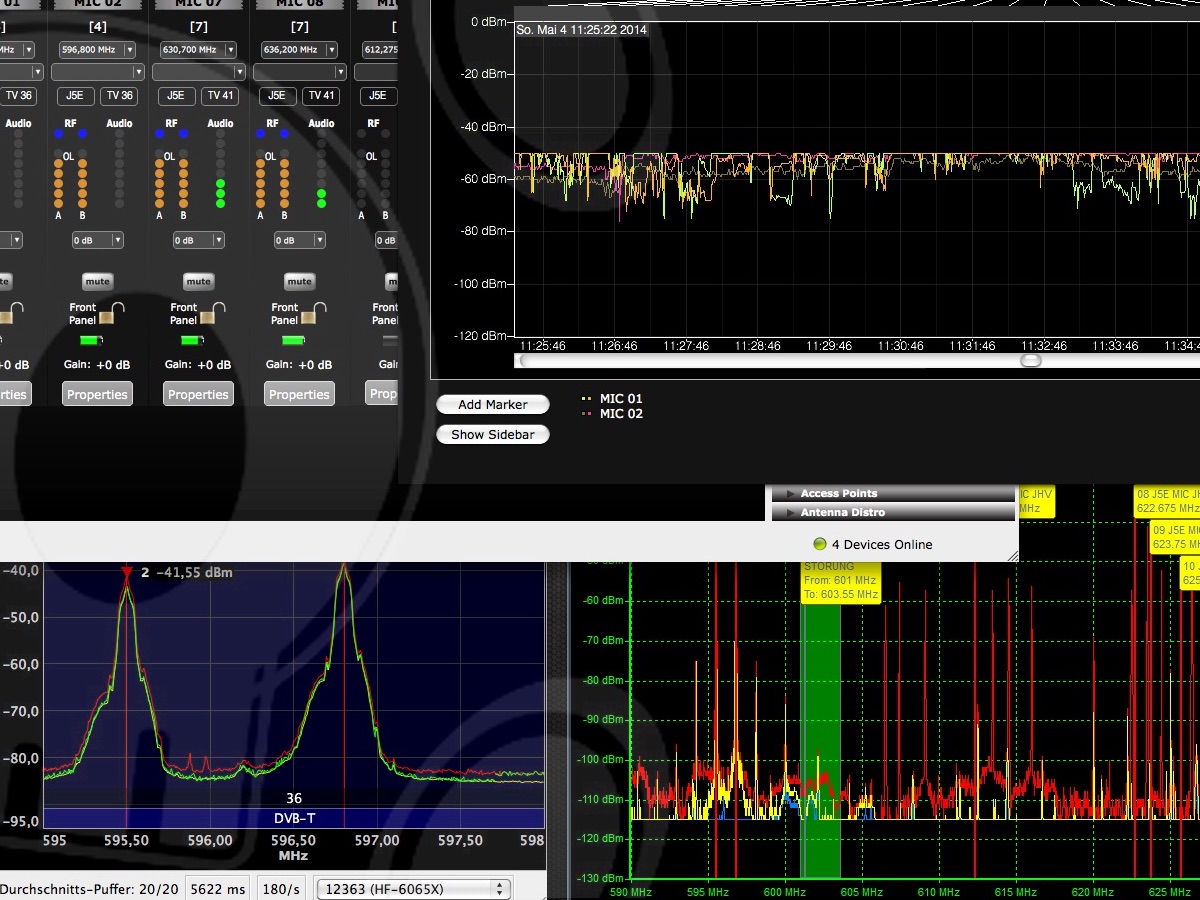This screenshot has height=900, width=1200.
Task: Open MIC 07 frequency dropdown 630,700 MHz
Action: click(x=197, y=49)
